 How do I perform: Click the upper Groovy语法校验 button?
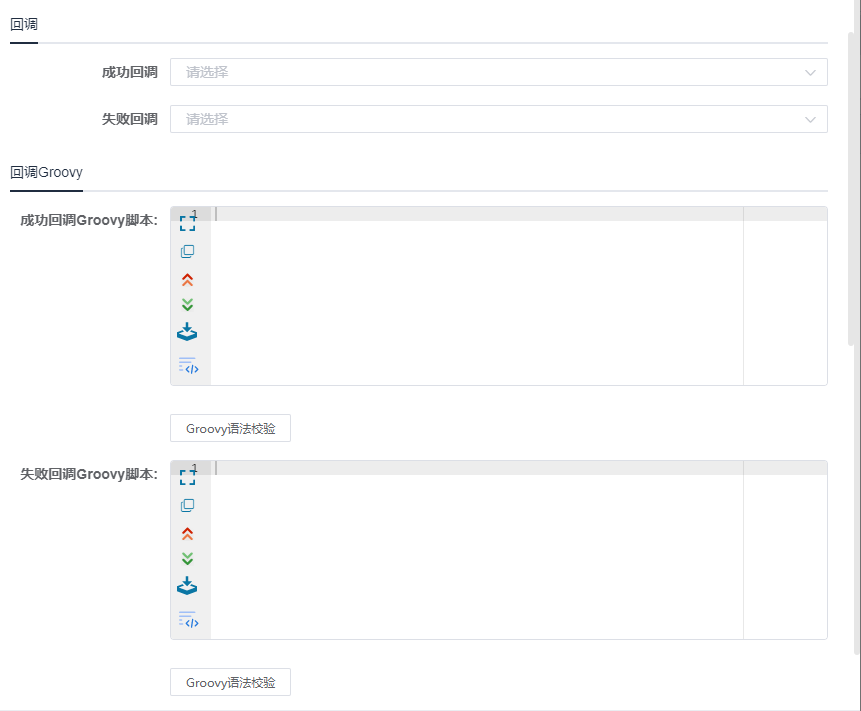click(x=230, y=428)
